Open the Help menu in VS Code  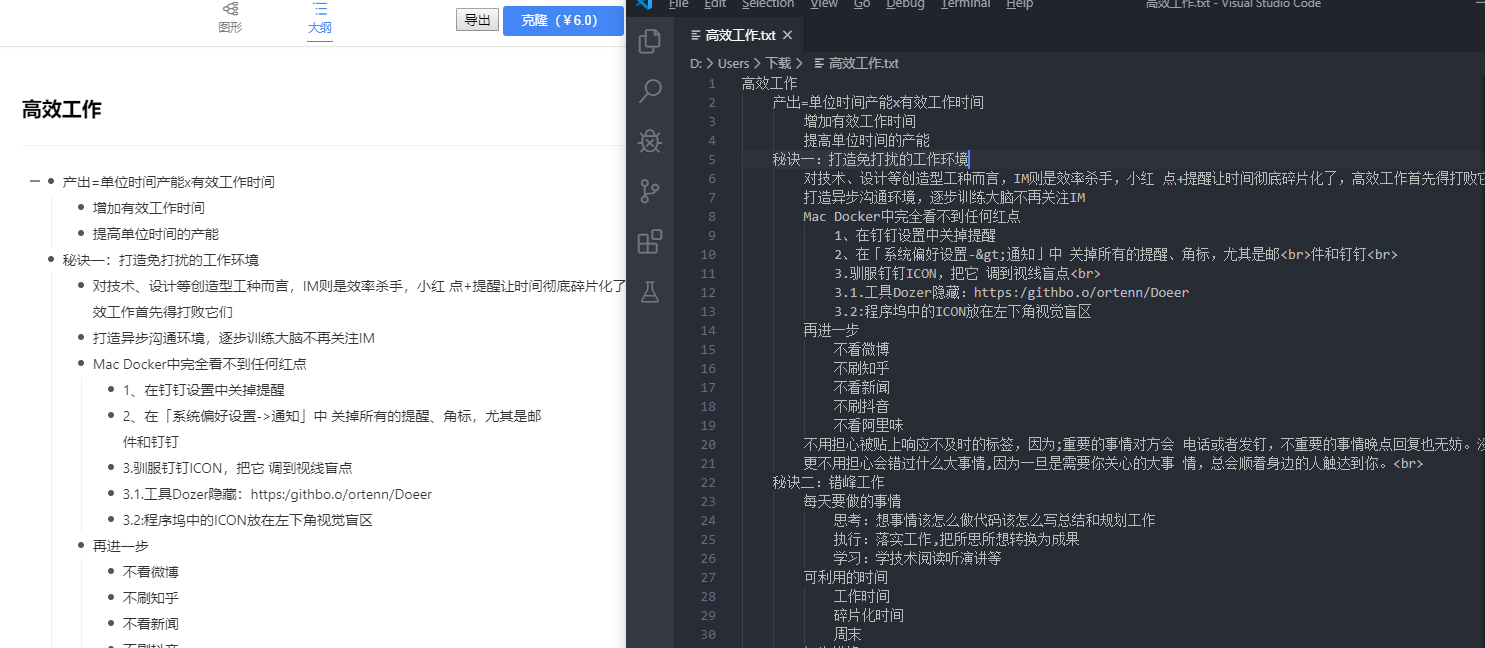(x=1019, y=4)
